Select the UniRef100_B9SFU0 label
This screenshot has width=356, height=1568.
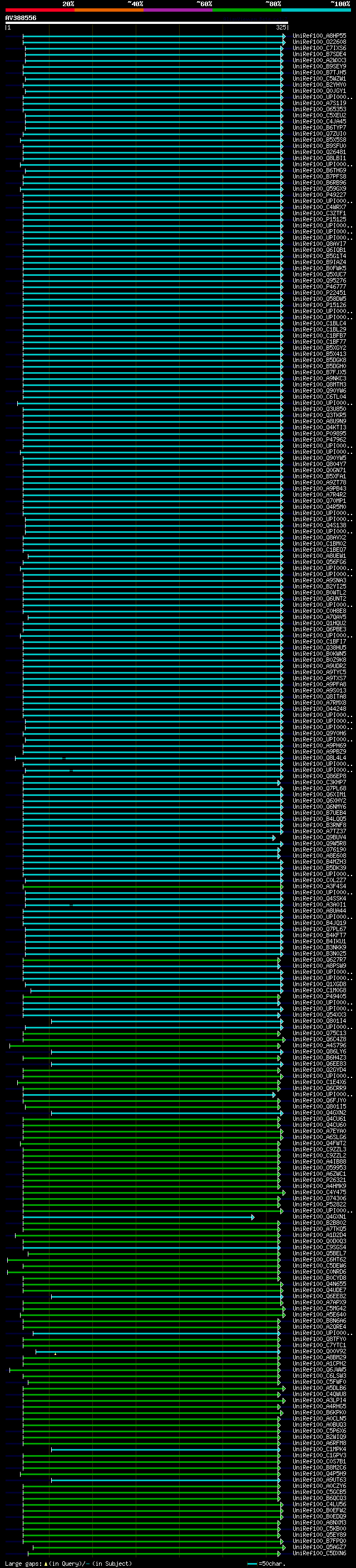[319, 146]
